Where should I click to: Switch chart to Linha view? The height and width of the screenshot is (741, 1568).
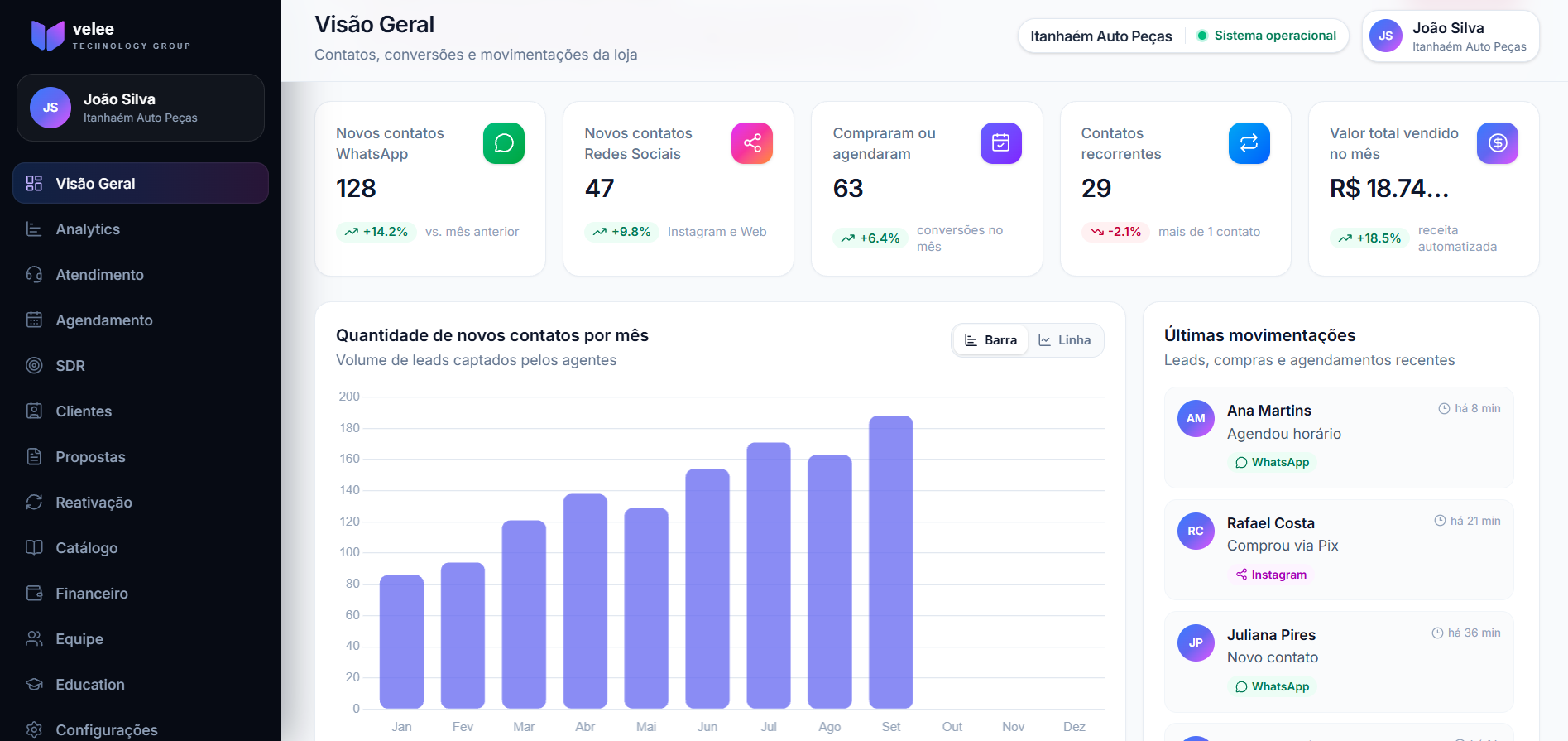pos(1065,340)
